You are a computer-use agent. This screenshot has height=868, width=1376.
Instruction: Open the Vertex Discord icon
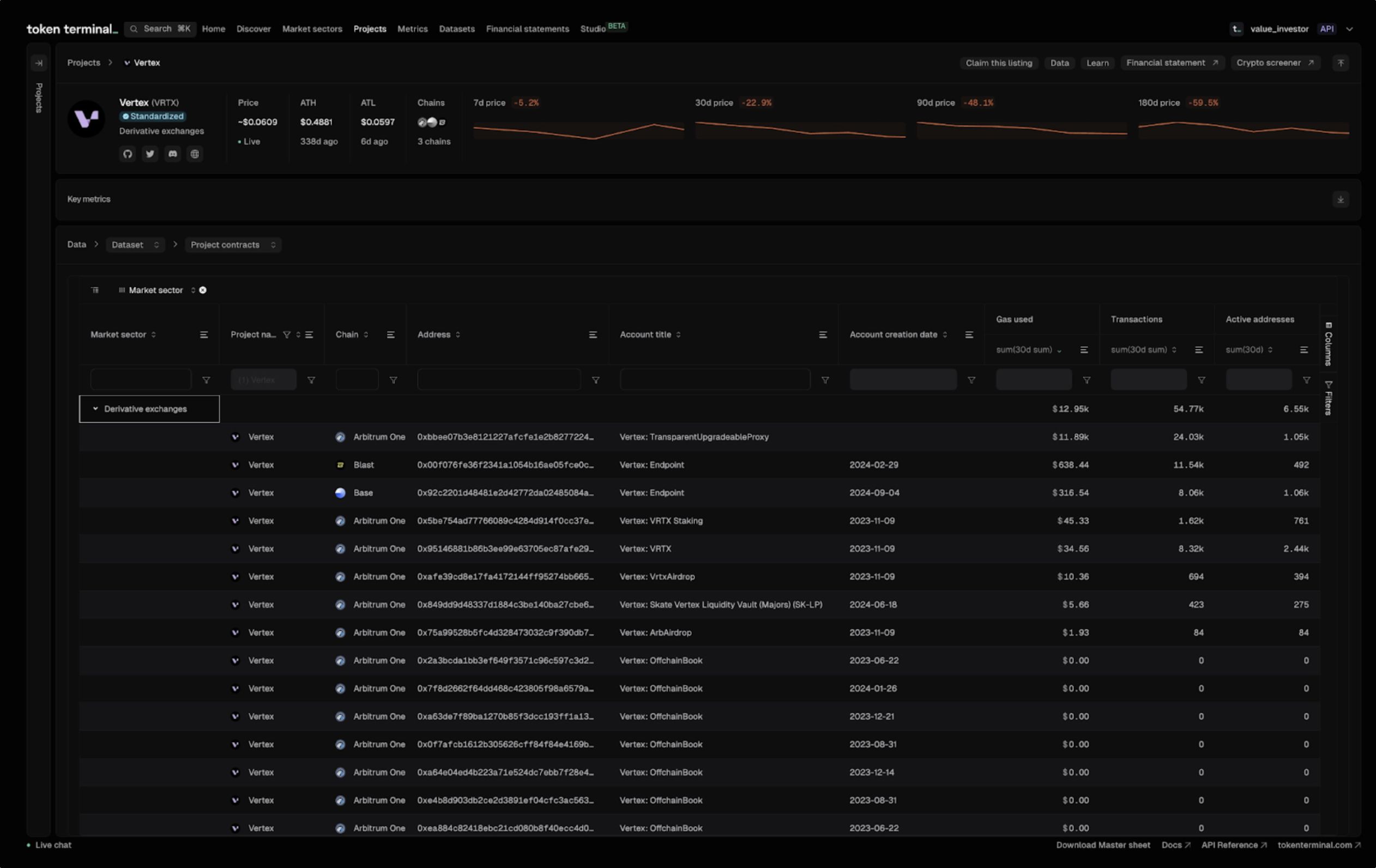173,154
